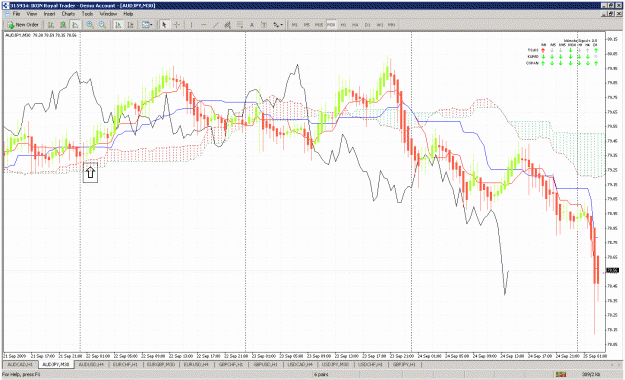Switch to the EURCHF,H1 chart tab

tap(125, 364)
